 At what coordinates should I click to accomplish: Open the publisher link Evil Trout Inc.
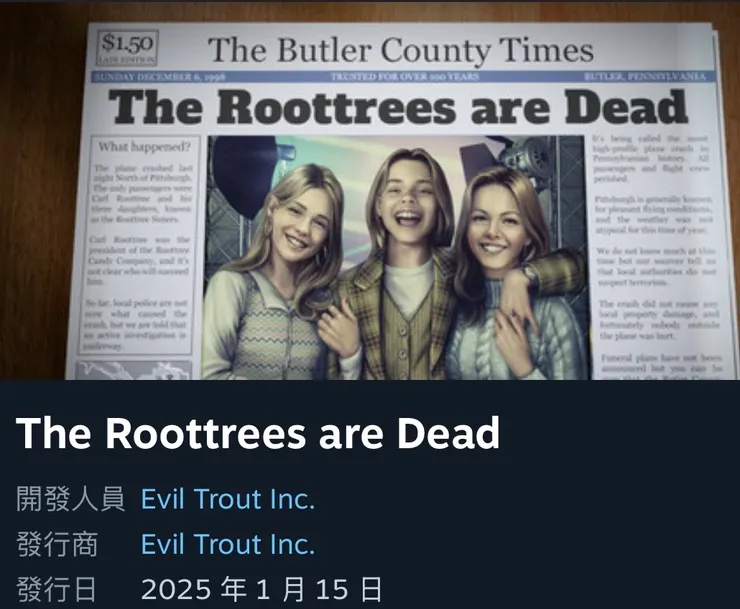coord(228,544)
